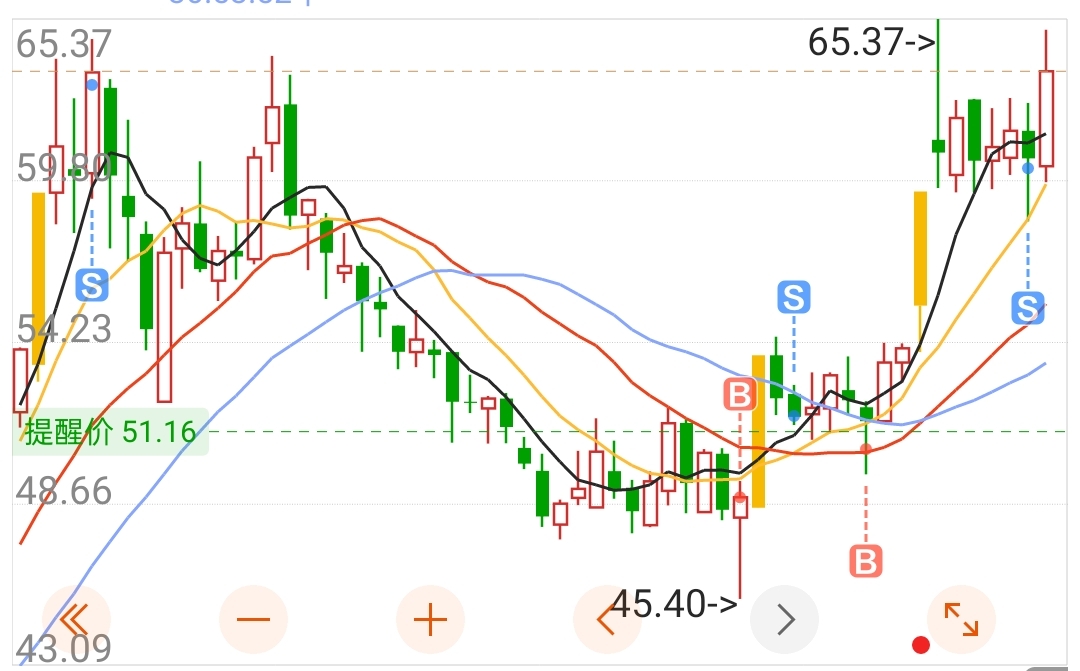Expand the chart to fullscreen
This screenshot has height=671, width=1080.
pyautogui.click(x=962, y=619)
